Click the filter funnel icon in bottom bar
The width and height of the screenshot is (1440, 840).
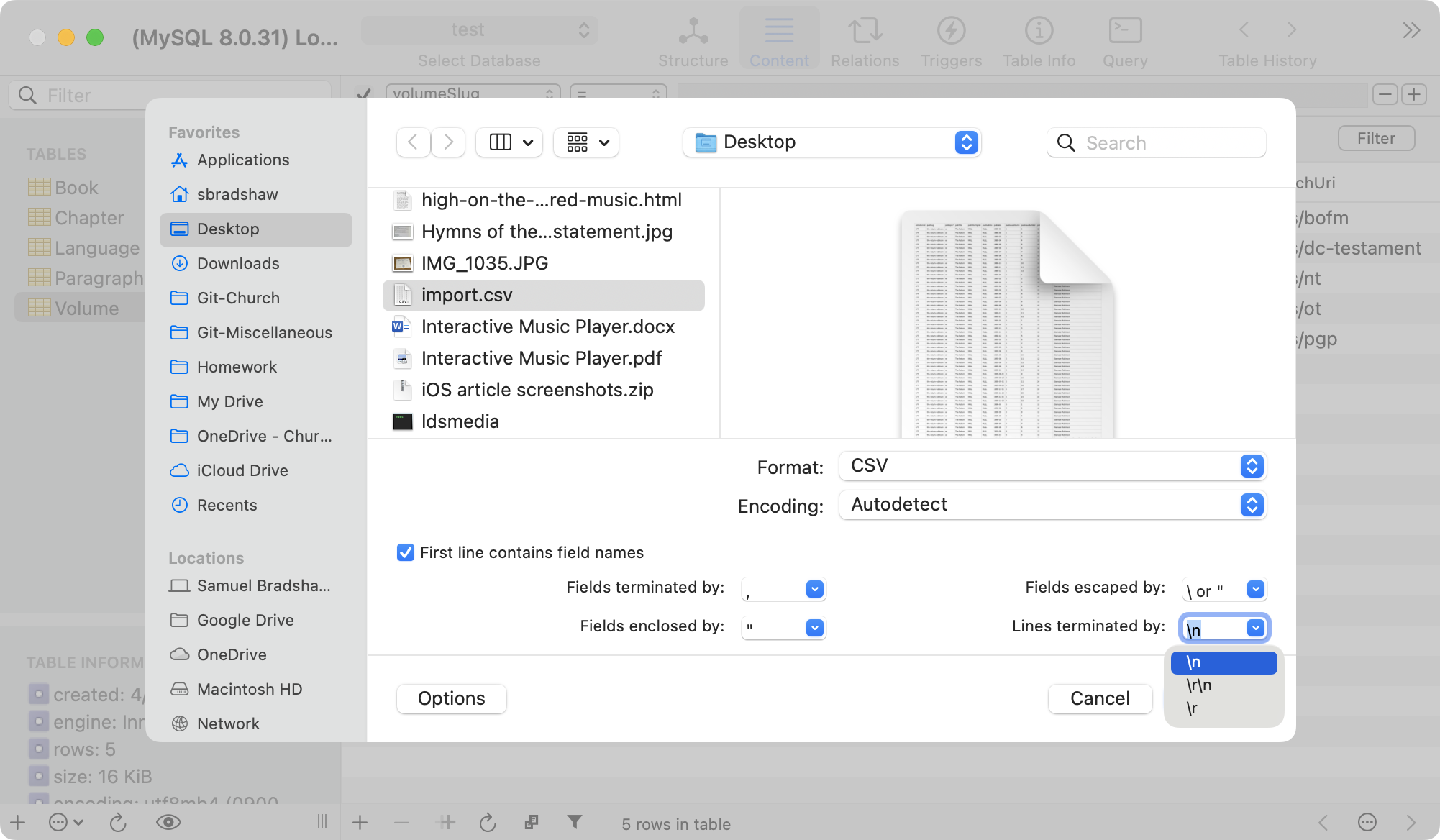click(574, 822)
